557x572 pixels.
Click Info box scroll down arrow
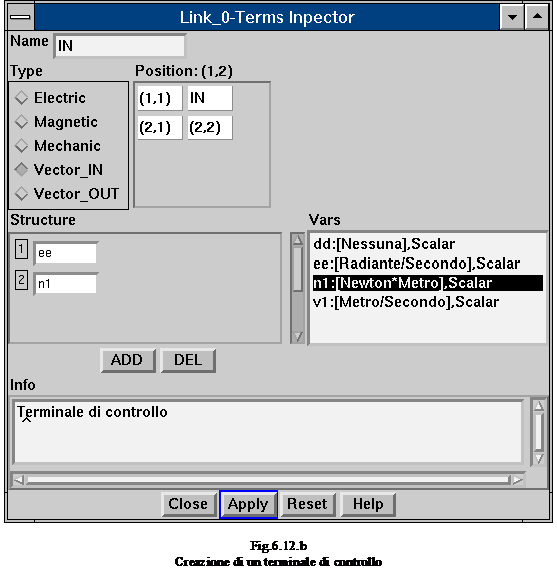pyautogui.click(x=539, y=459)
